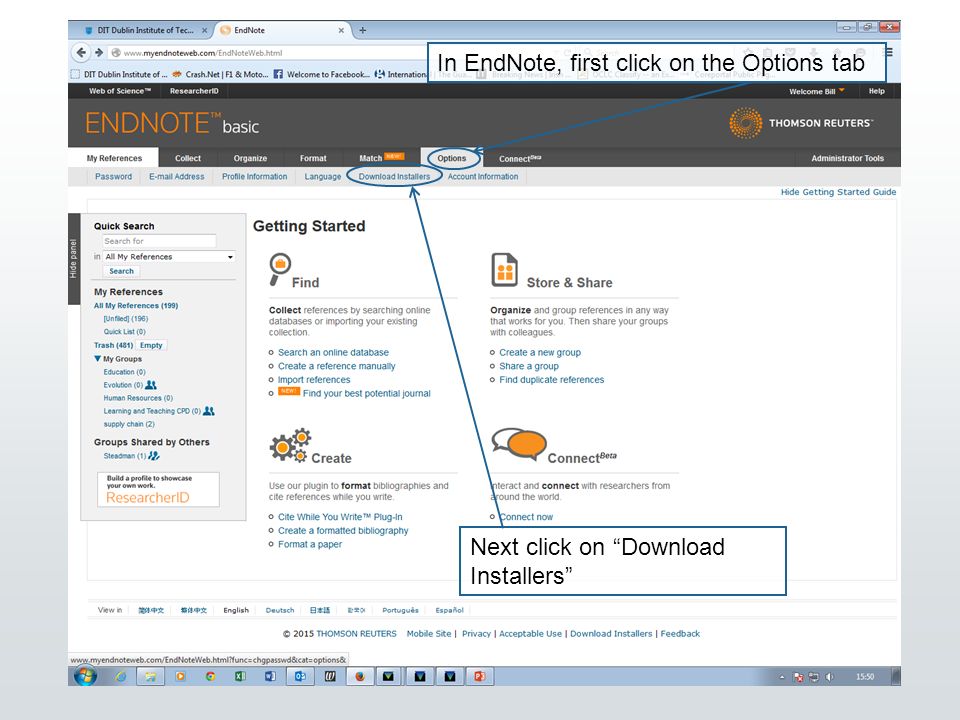Select All My References (199) in sidebar
960x720 pixels.
coord(136,306)
